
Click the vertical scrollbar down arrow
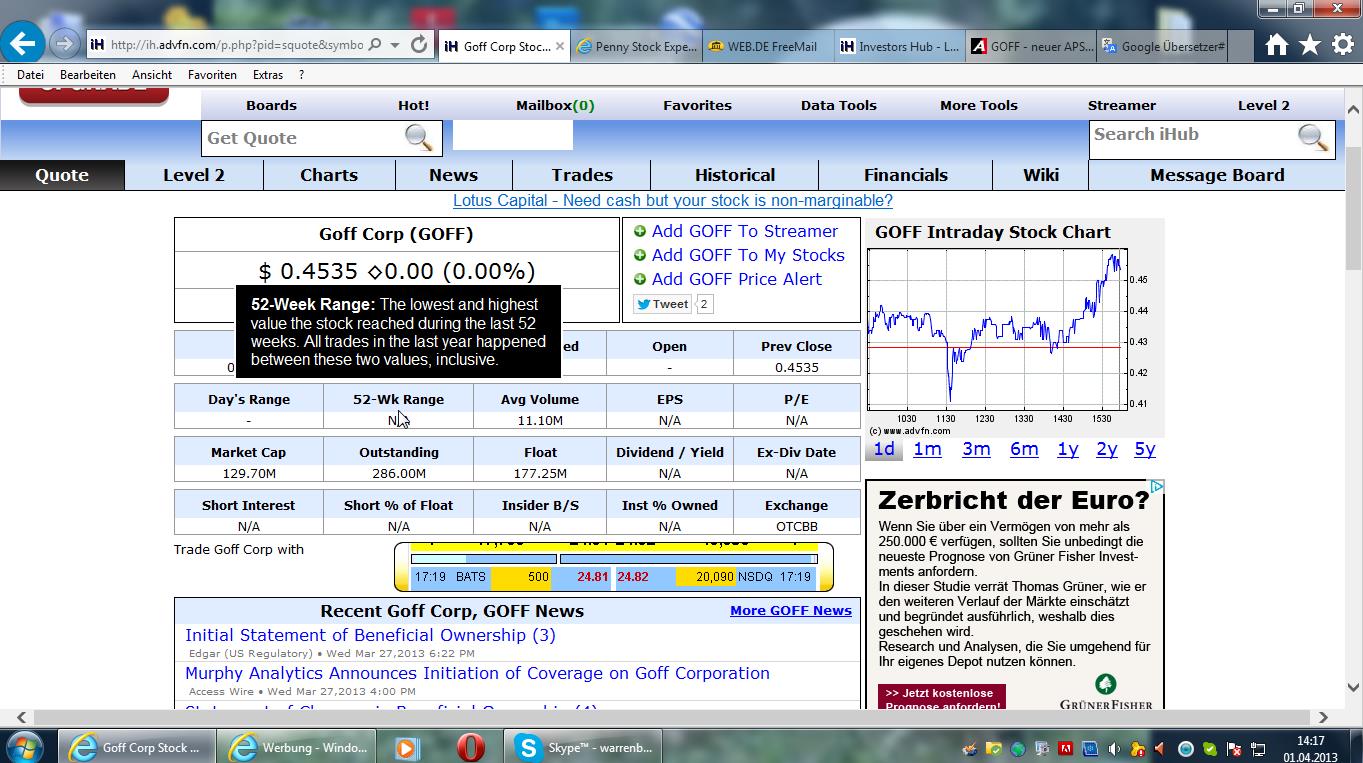(1354, 687)
